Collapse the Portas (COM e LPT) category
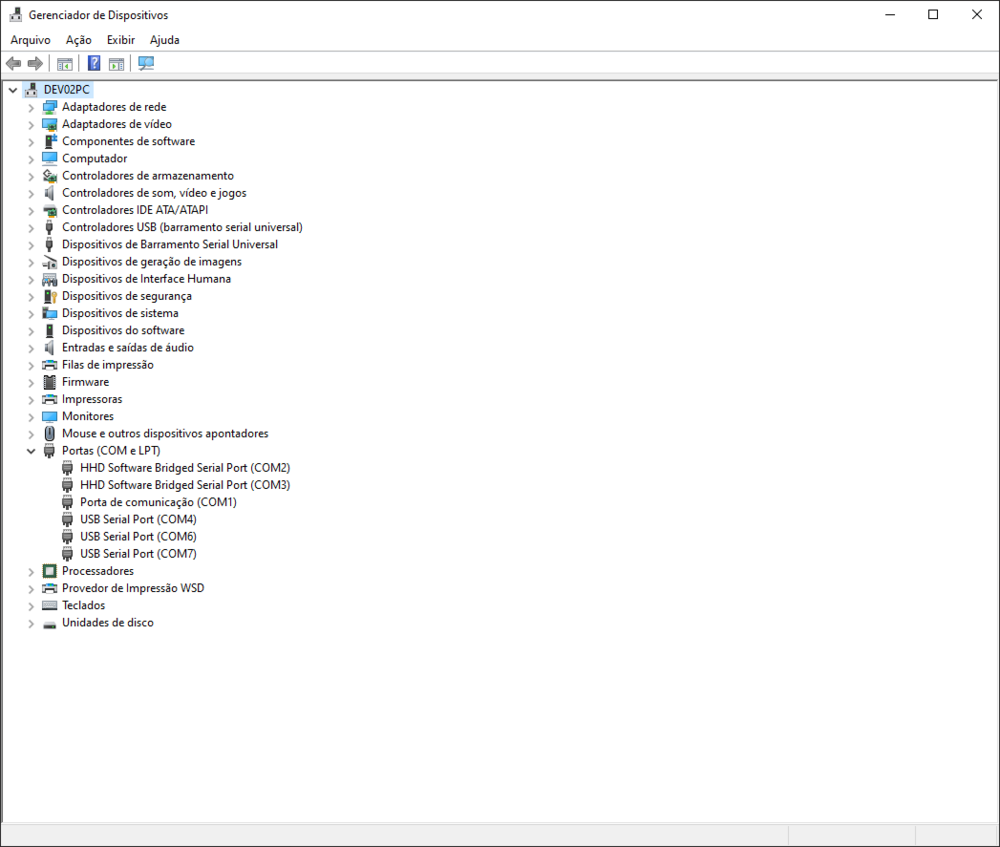 30,450
